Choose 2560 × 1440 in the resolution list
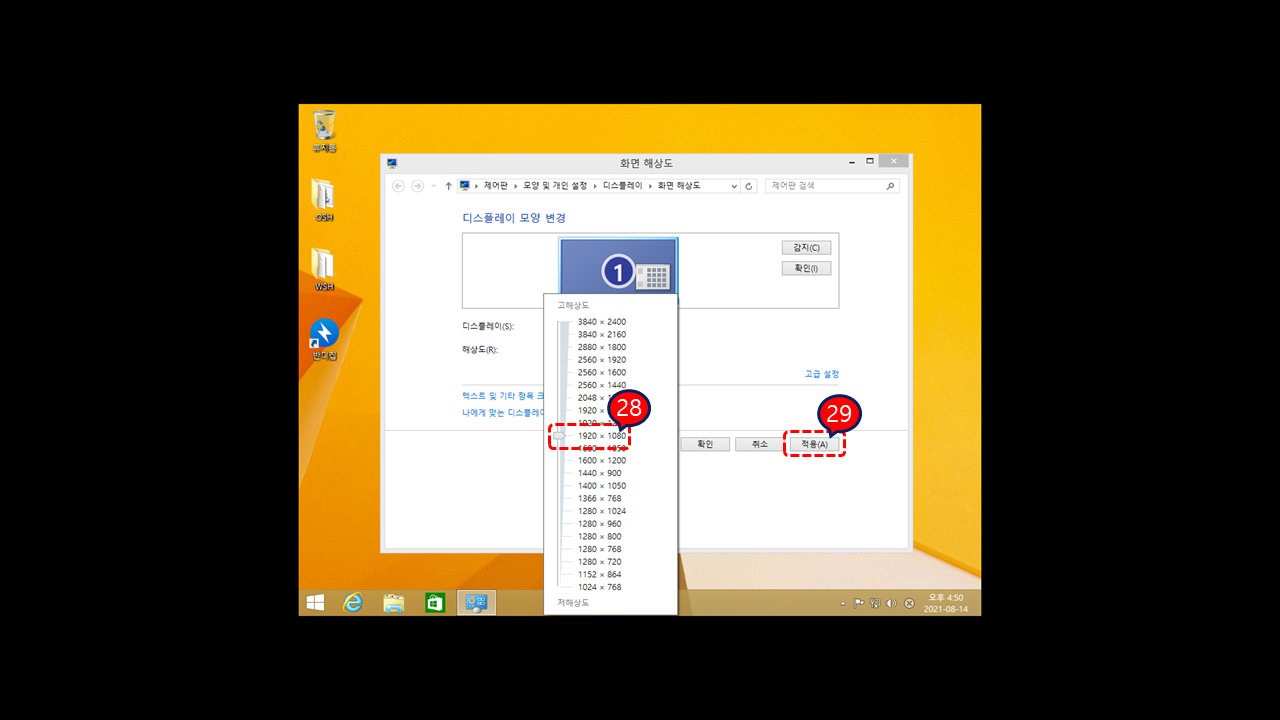1280x720 pixels. click(602, 385)
